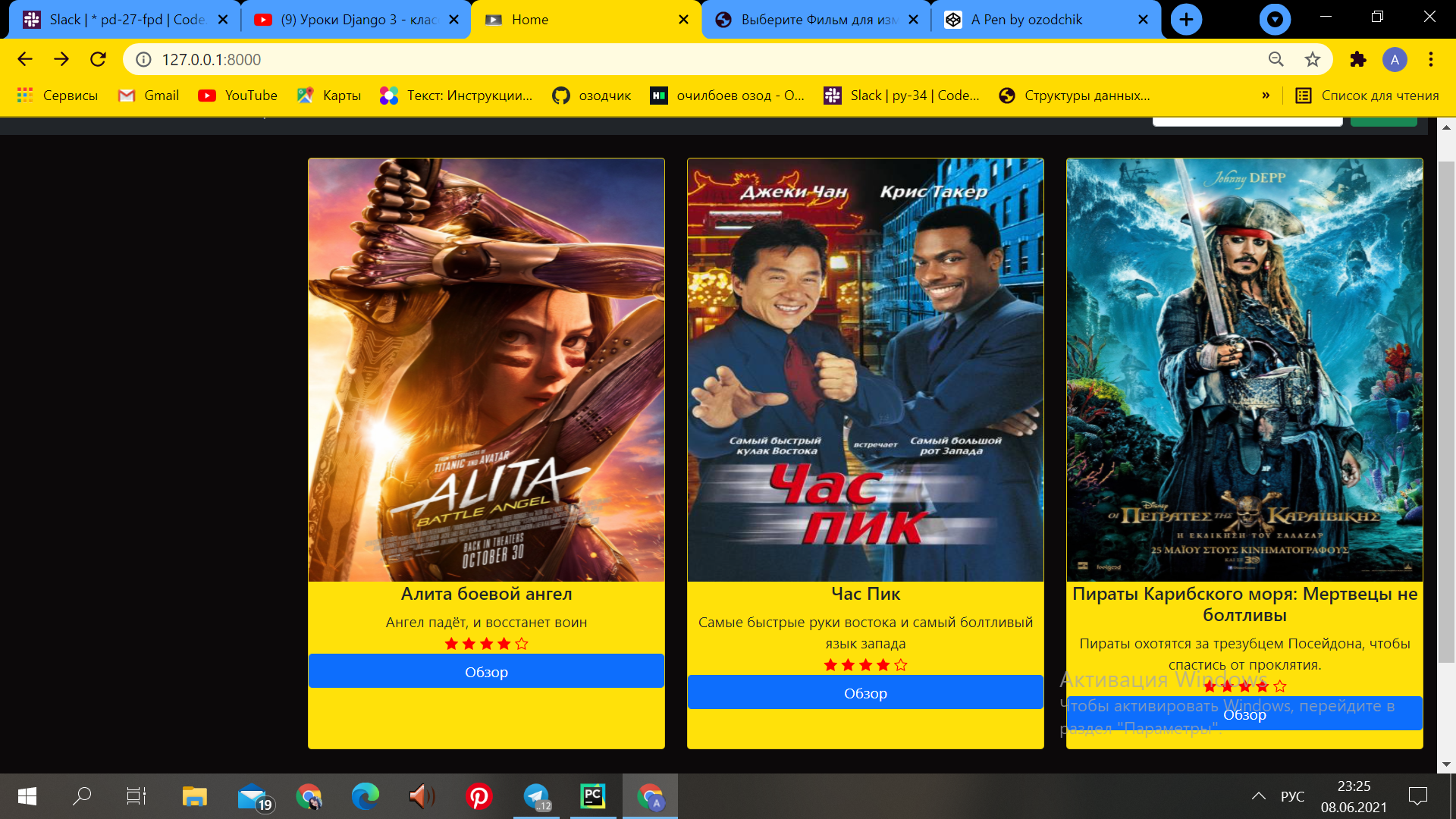This screenshot has height=819, width=1456.
Task: Open the Extensions puzzle icon
Action: pos(1357,59)
